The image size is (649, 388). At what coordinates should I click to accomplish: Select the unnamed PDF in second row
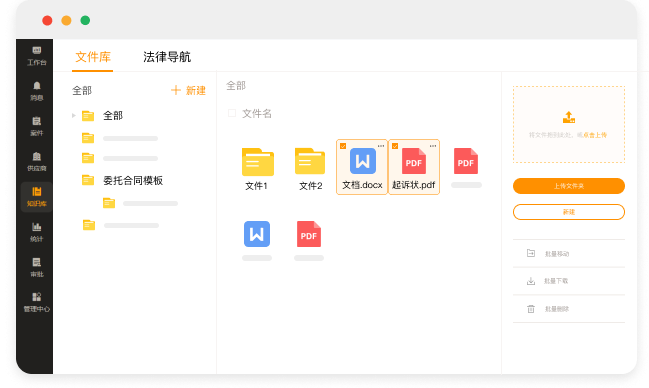tap(309, 234)
